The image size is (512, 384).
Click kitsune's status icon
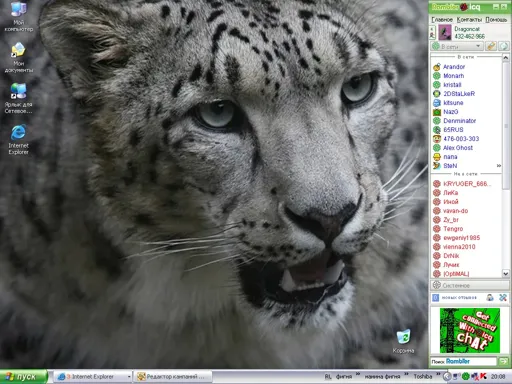[437, 103]
